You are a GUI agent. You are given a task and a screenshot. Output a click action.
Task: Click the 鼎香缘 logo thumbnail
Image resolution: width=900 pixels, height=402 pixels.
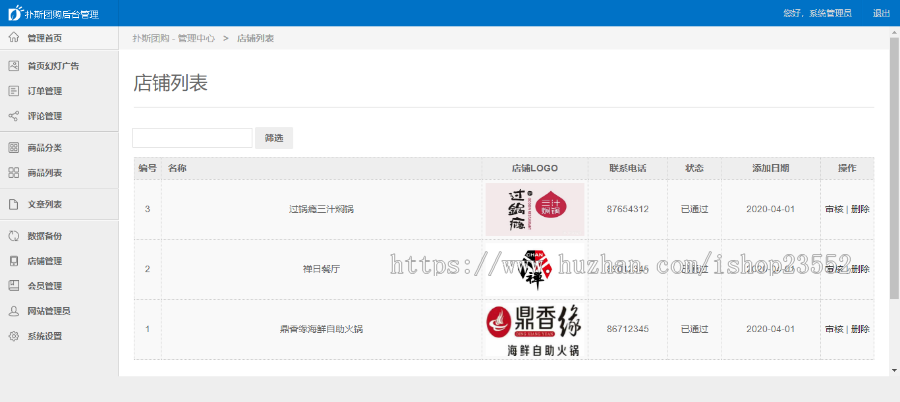click(x=535, y=329)
